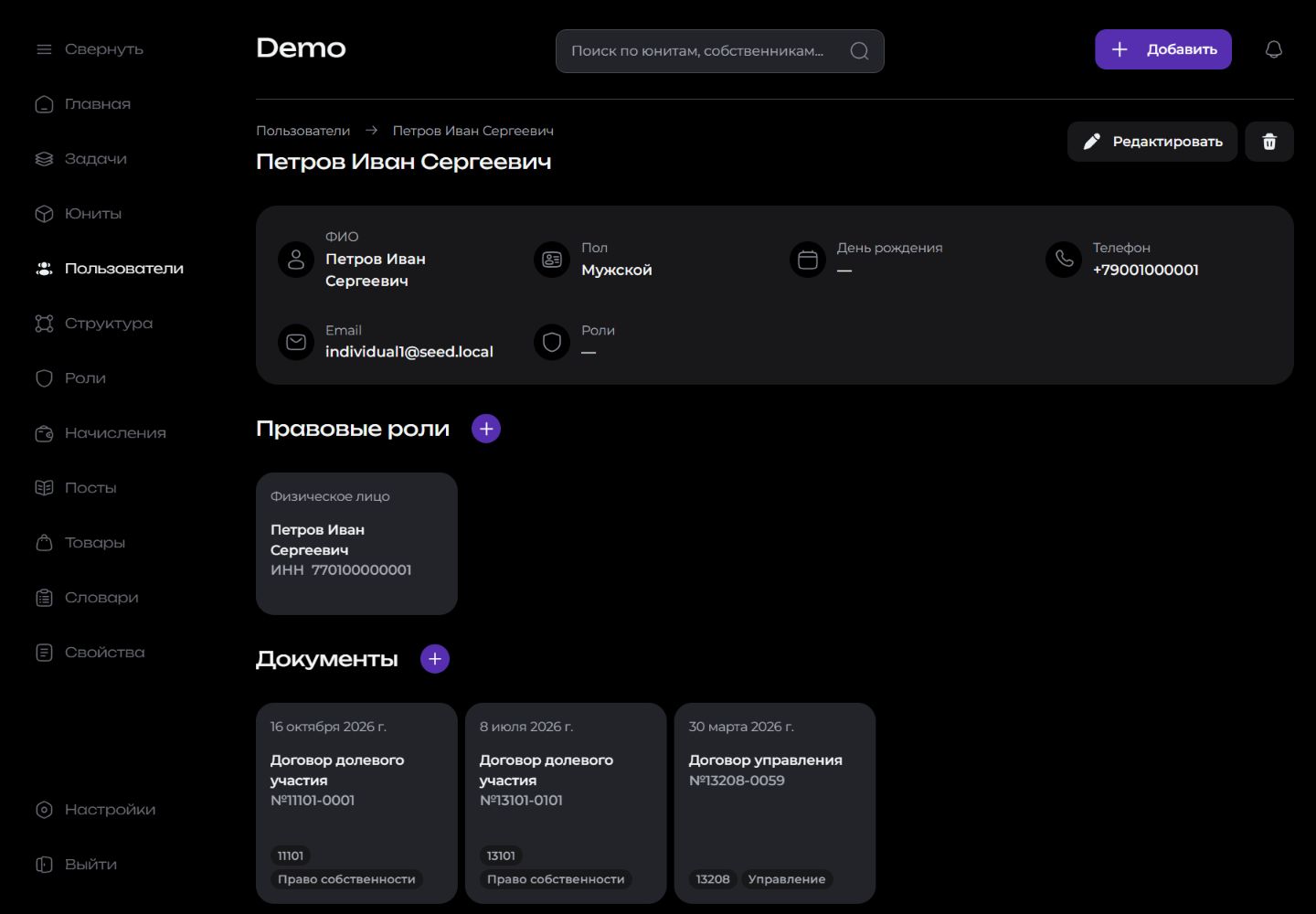Open Юниты in the sidebar

(x=79, y=214)
